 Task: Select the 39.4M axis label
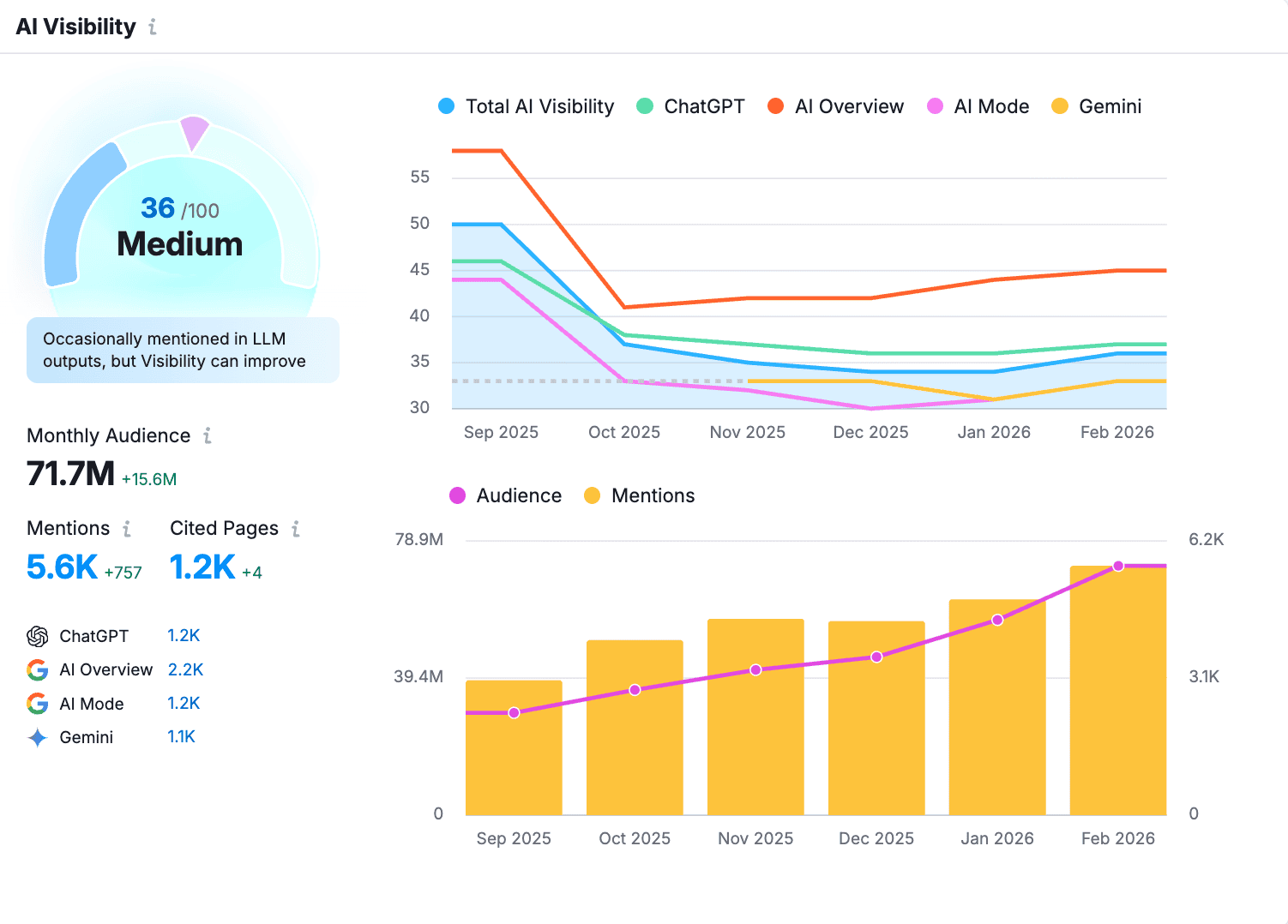[x=418, y=677]
